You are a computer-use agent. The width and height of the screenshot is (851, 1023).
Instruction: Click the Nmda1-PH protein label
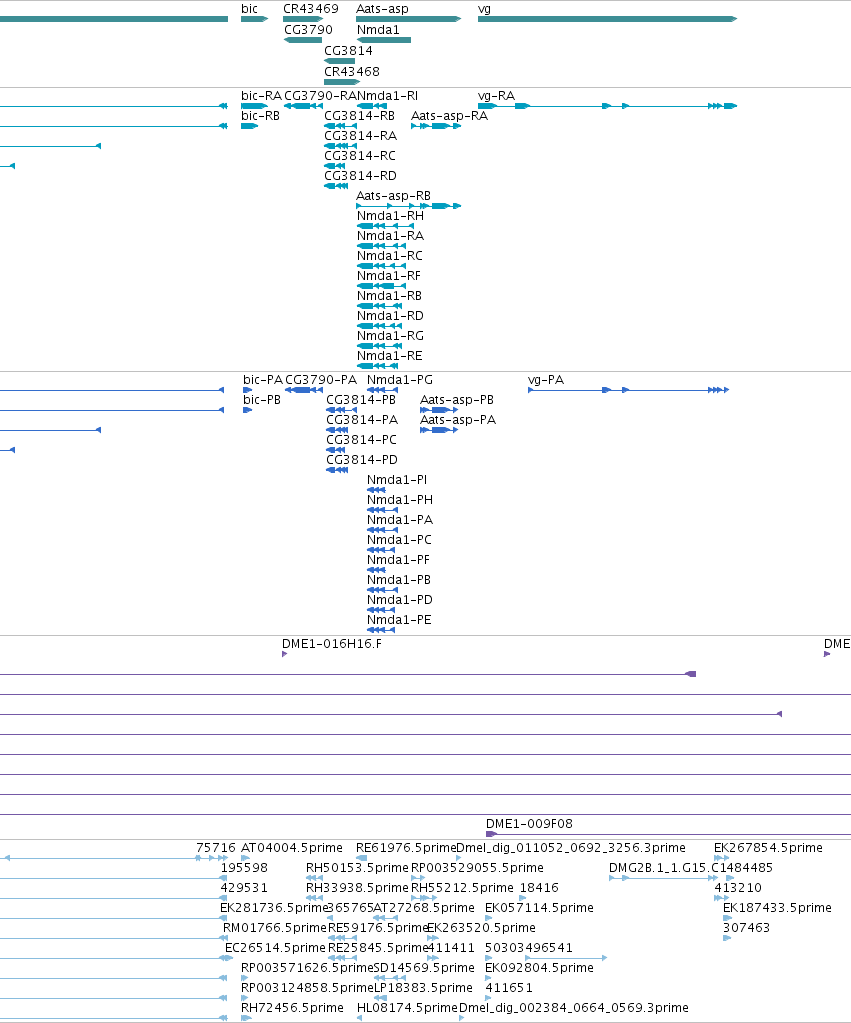click(x=400, y=500)
